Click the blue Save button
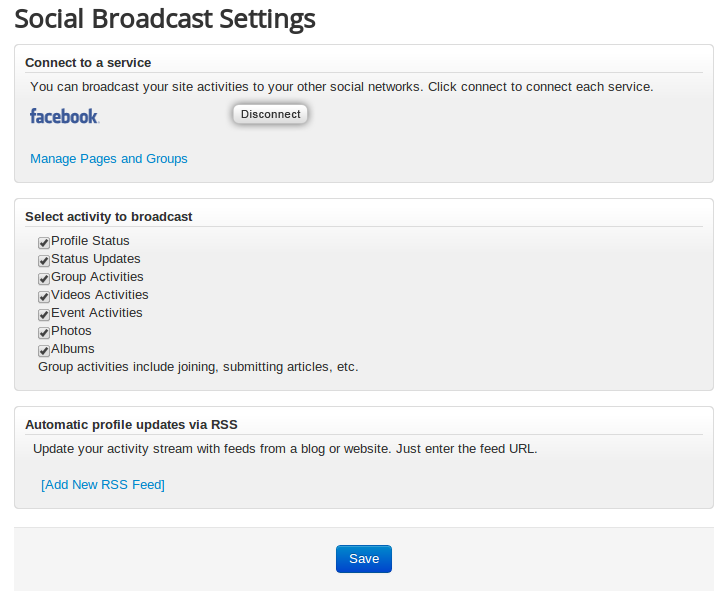This screenshot has width=716, height=594. (363, 559)
